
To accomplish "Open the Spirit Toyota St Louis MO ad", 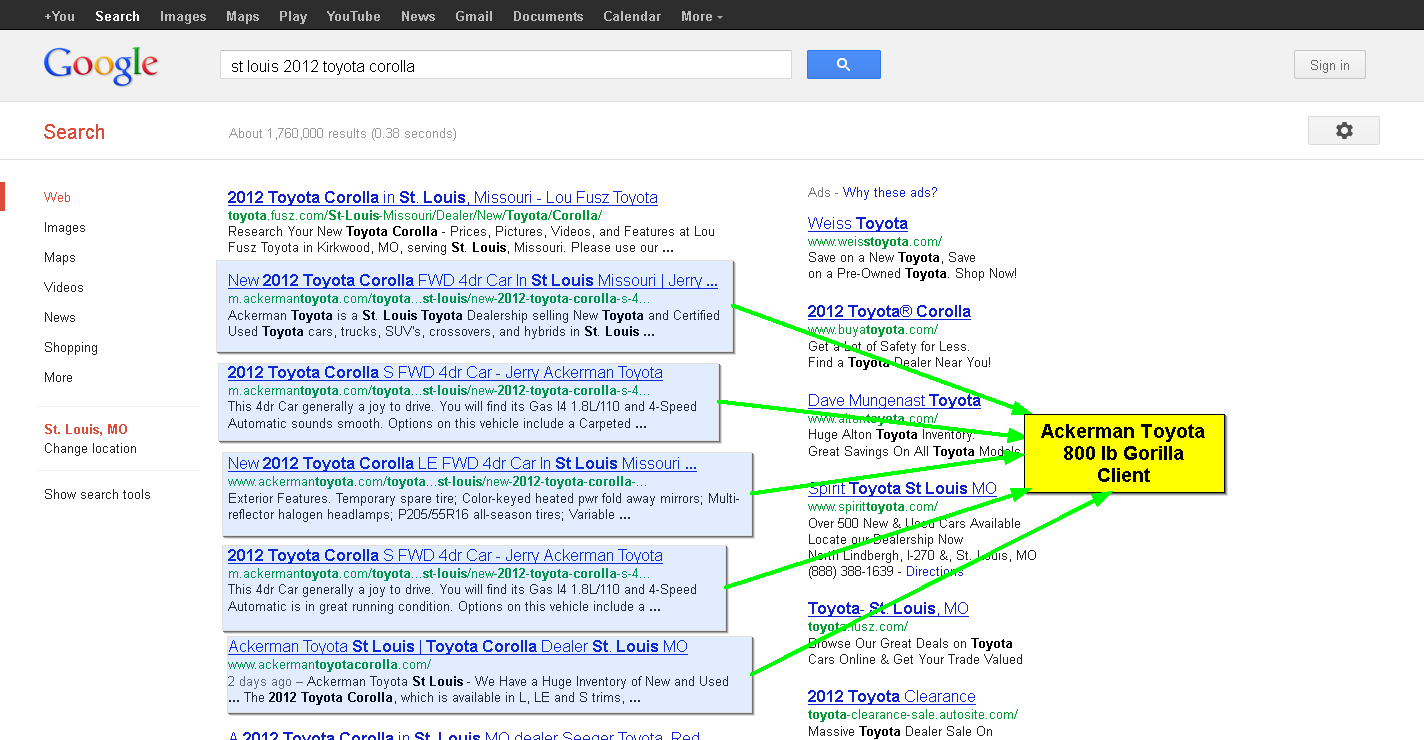I will coord(902,488).
